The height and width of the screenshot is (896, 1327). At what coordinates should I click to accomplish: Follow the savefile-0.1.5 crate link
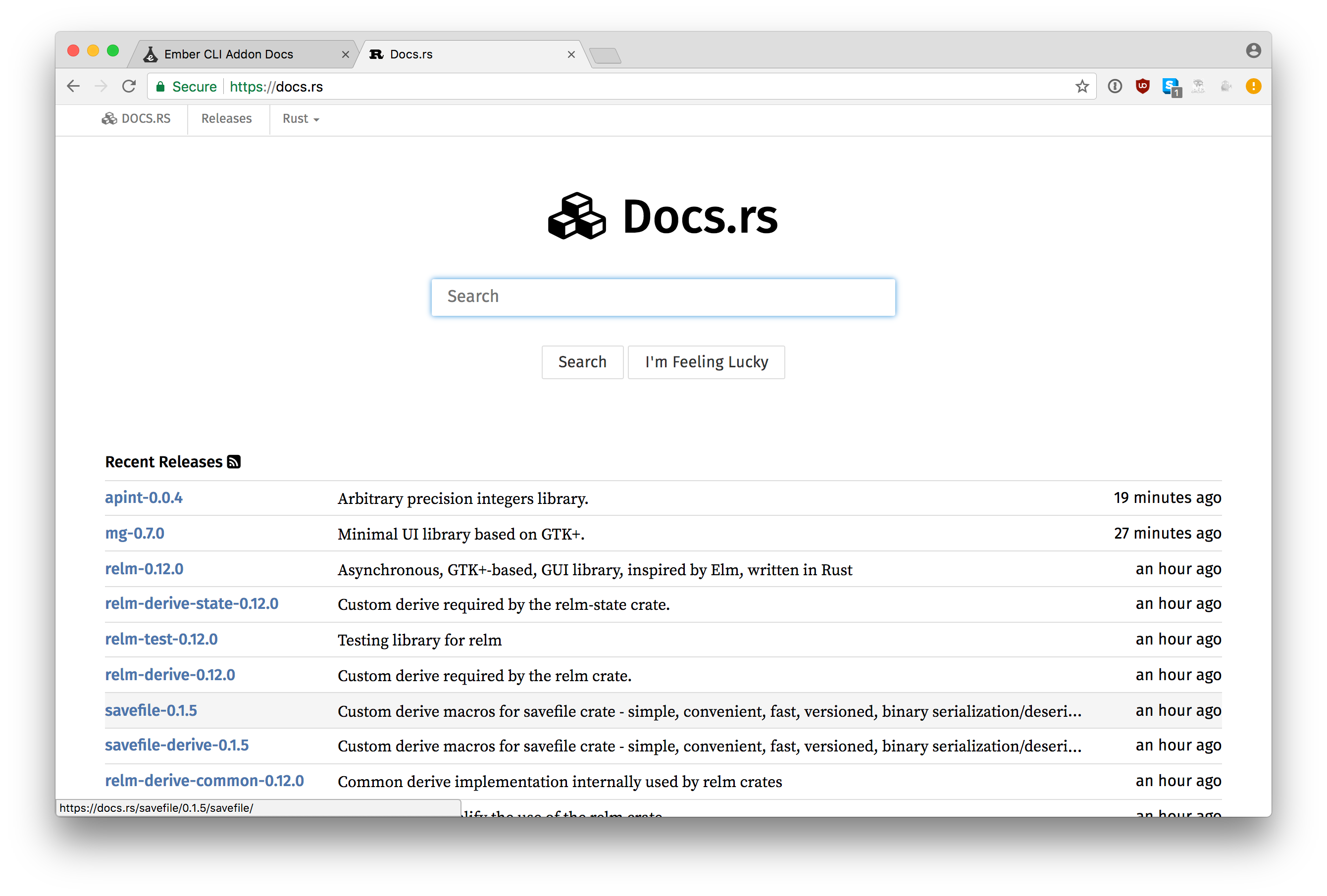150,710
